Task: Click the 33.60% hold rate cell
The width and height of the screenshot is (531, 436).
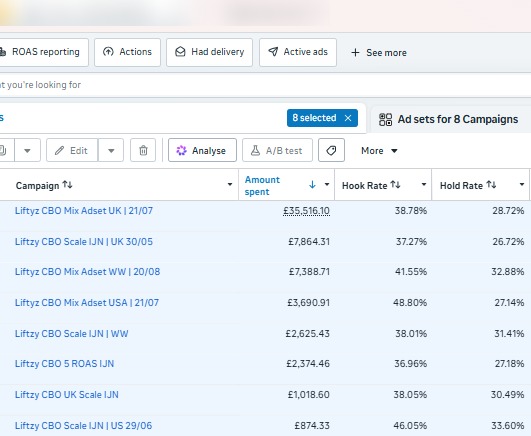Action: (507, 425)
